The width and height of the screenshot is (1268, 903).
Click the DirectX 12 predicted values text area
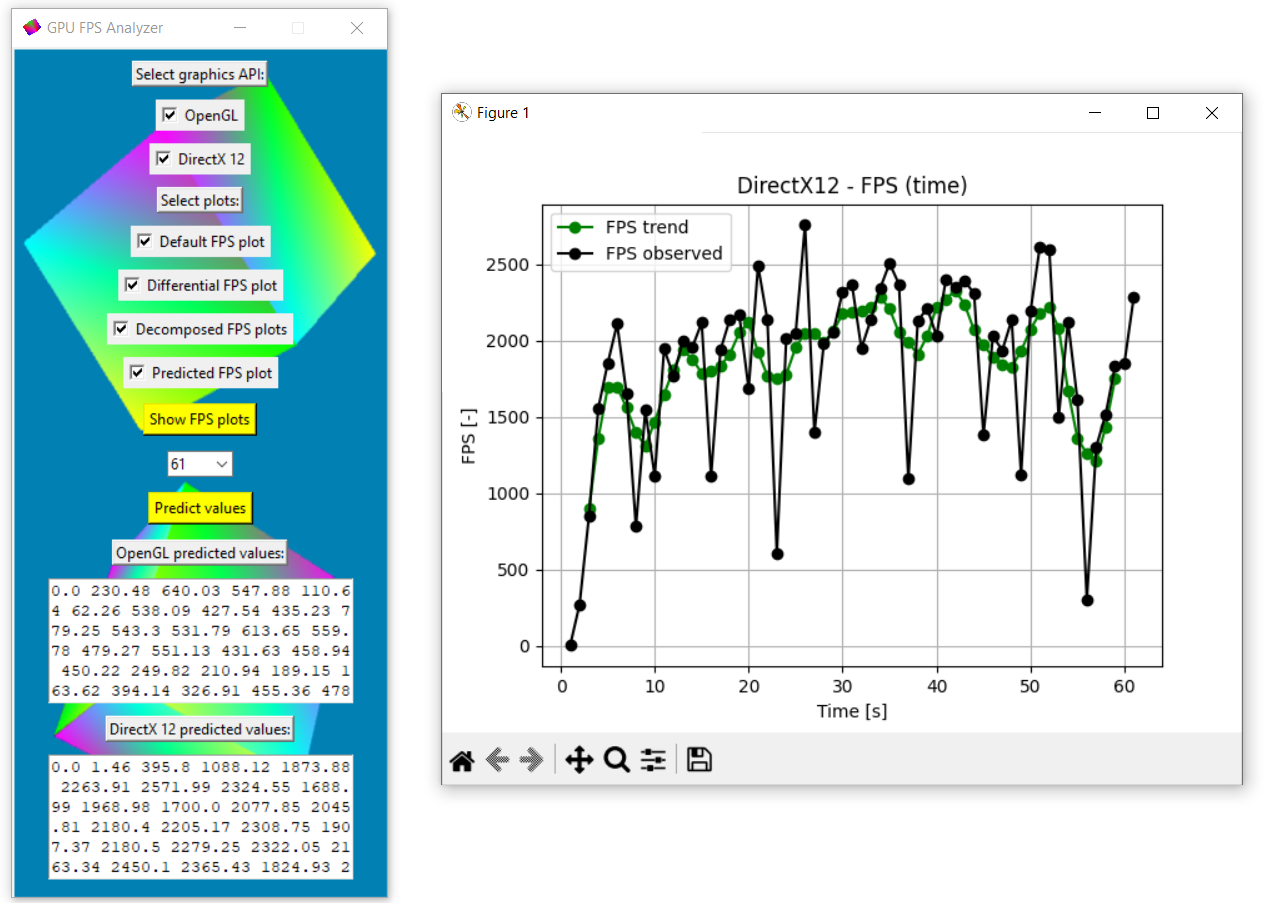pyautogui.click(x=199, y=820)
